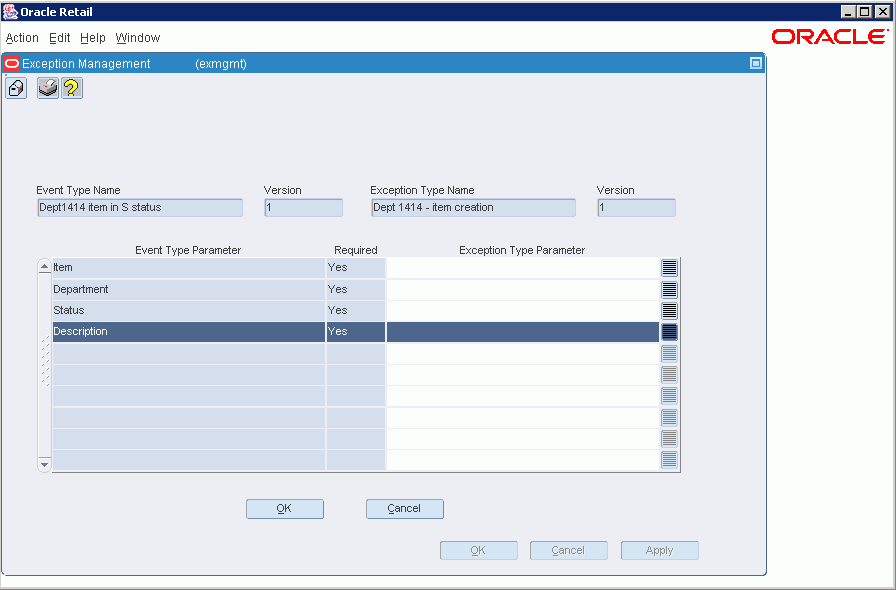Select the 'Status' parameter row
Image resolution: width=896 pixels, height=590 pixels.
[189, 310]
